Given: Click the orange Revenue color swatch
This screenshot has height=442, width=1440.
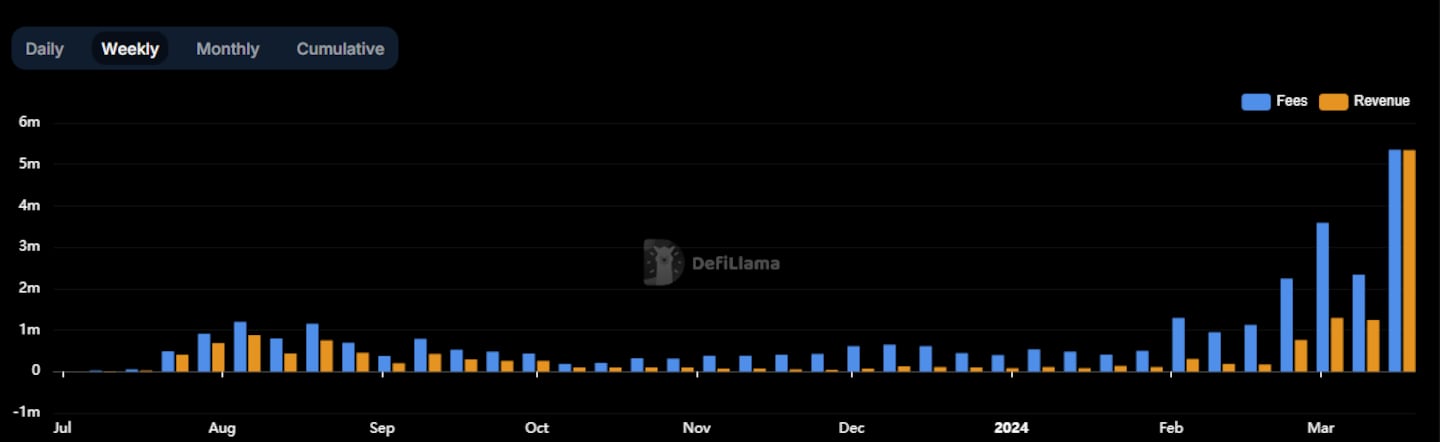Looking at the screenshot, I should (x=1333, y=101).
